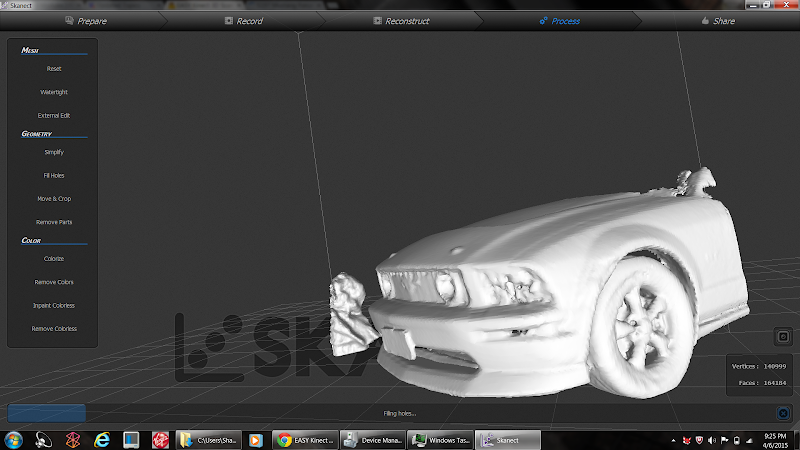Screen dimensions: 800x450
Task: Launch Internet Explorer from taskbar
Action: (x=102, y=440)
